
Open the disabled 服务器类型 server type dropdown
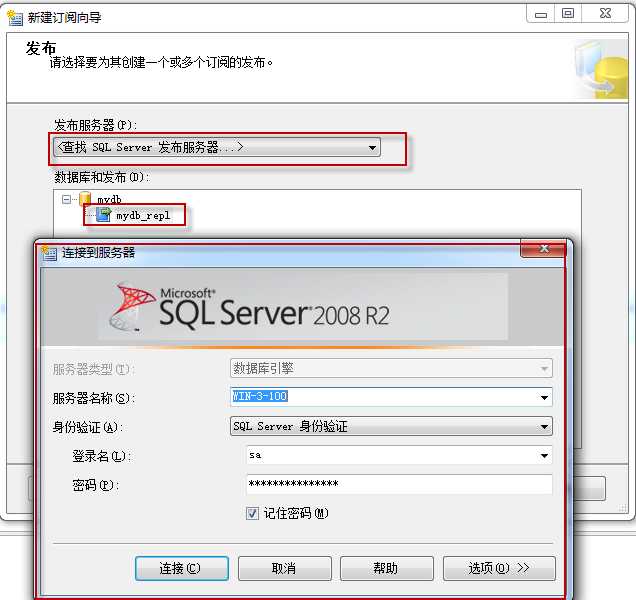pos(391,368)
